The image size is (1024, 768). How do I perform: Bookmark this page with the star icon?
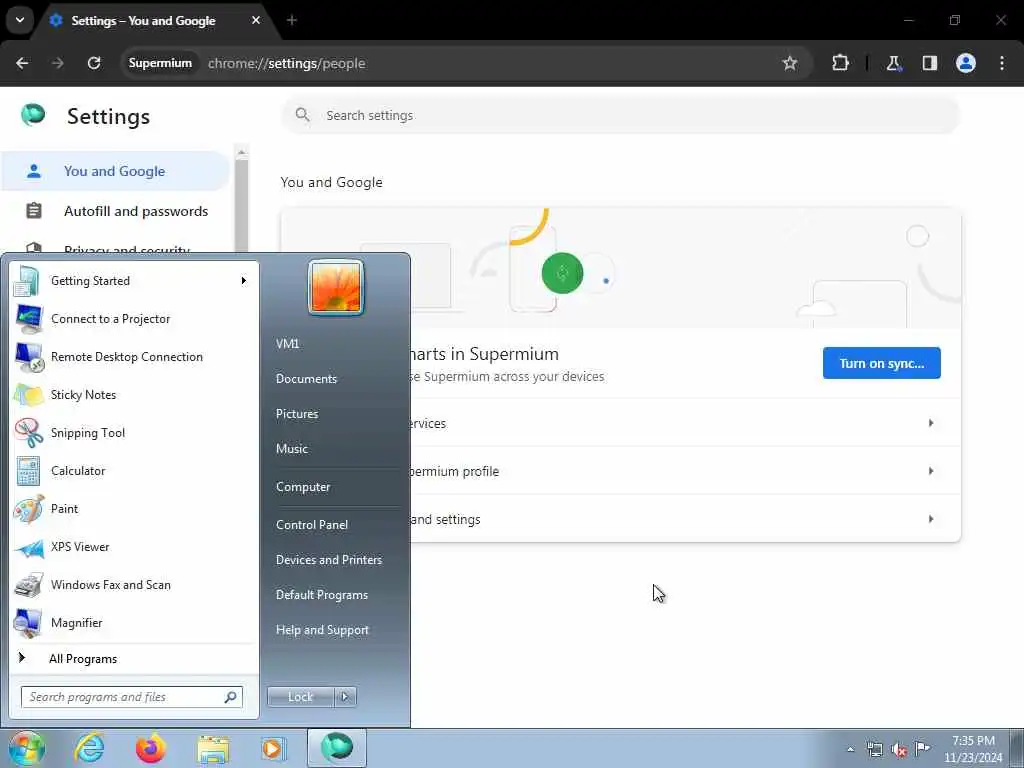pyautogui.click(x=790, y=63)
